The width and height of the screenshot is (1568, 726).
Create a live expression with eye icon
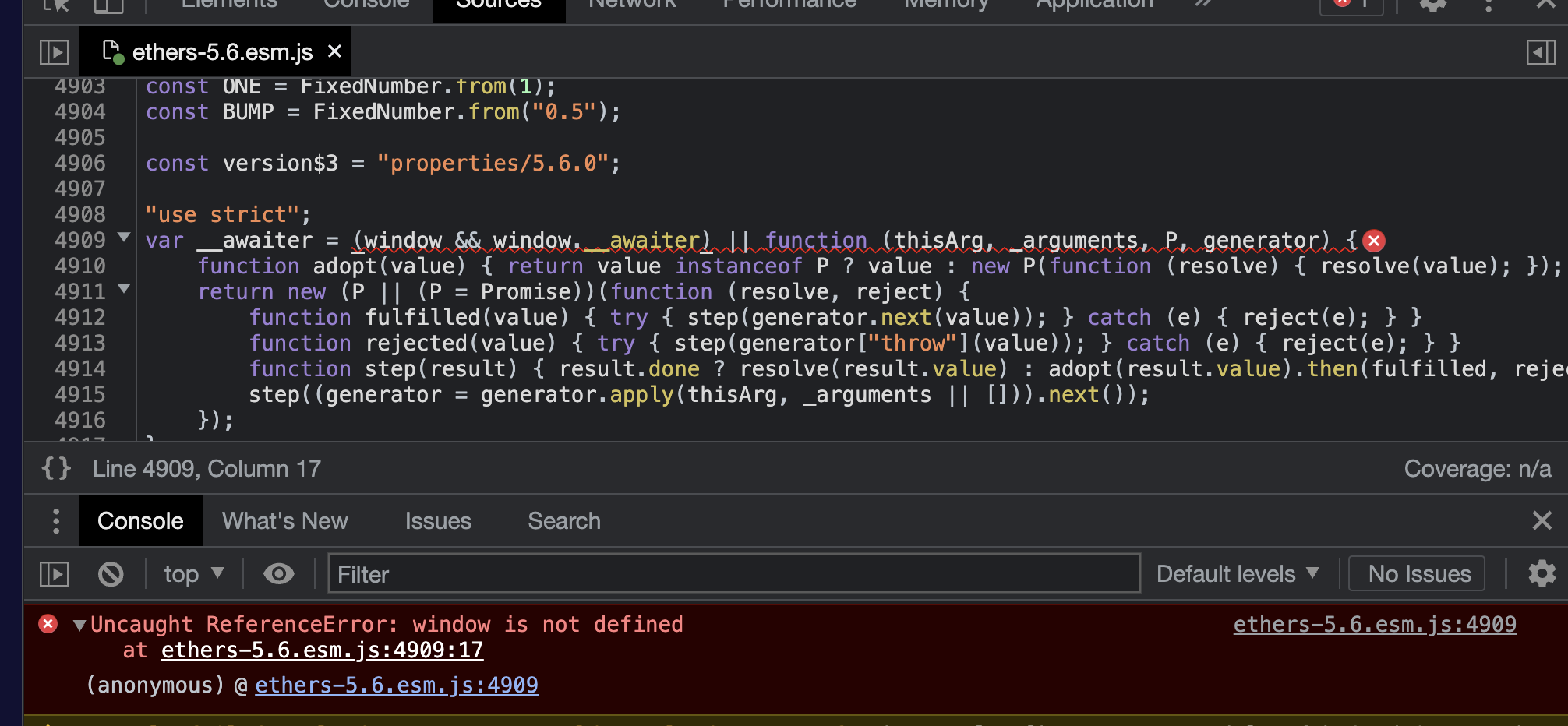click(x=278, y=574)
